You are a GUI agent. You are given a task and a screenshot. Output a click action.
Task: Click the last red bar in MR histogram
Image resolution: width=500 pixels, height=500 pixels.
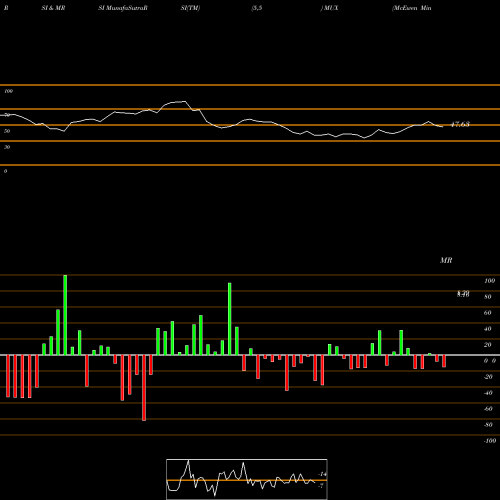(x=444, y=361)
